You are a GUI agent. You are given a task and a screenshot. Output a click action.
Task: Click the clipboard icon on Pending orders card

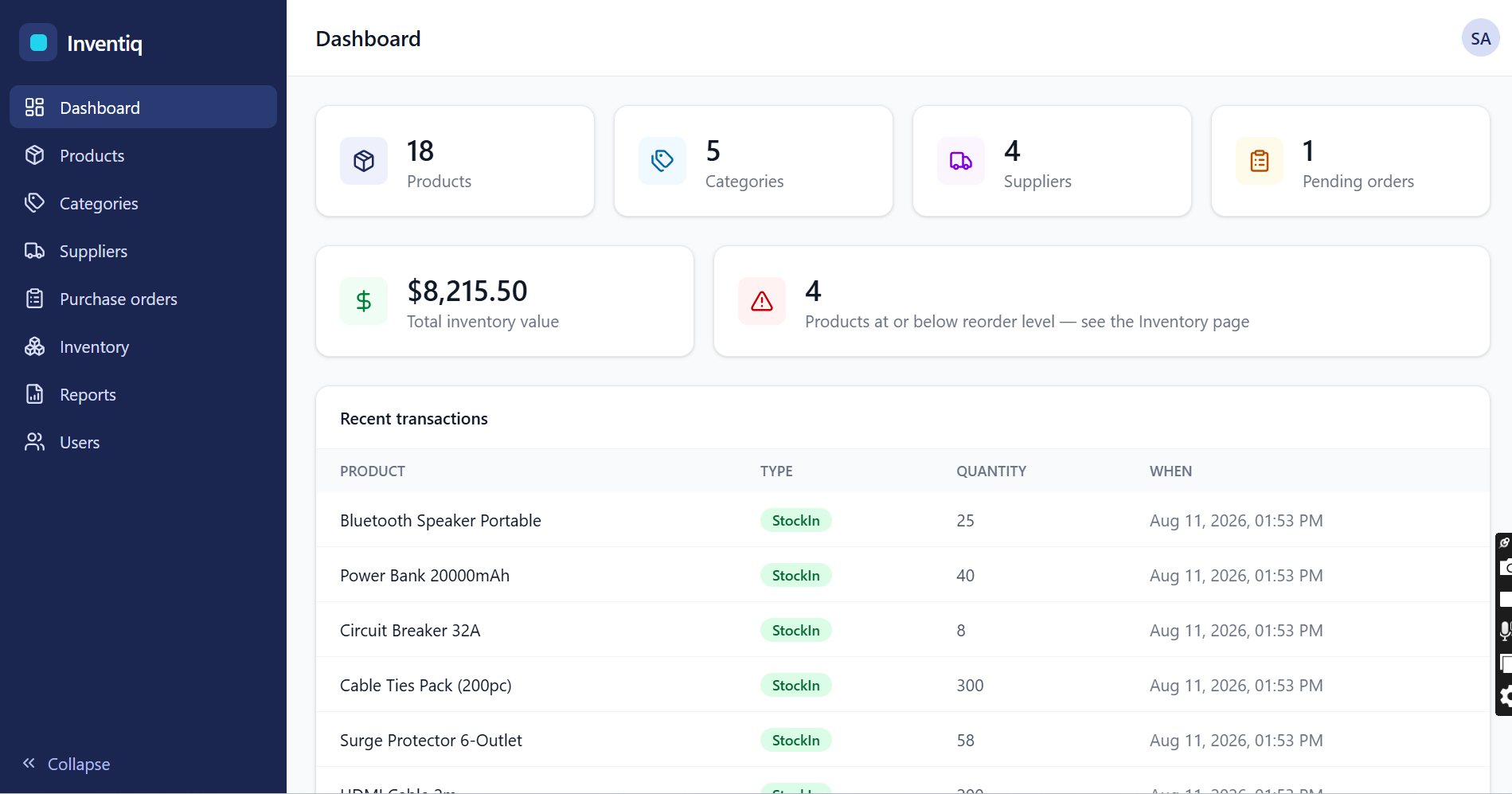pos(1260,161)
